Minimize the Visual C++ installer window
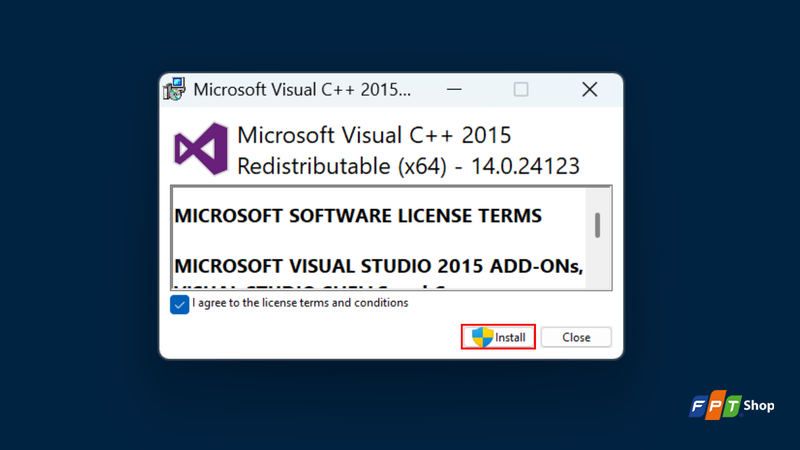 pyautogui.click(x=454, y=90)
